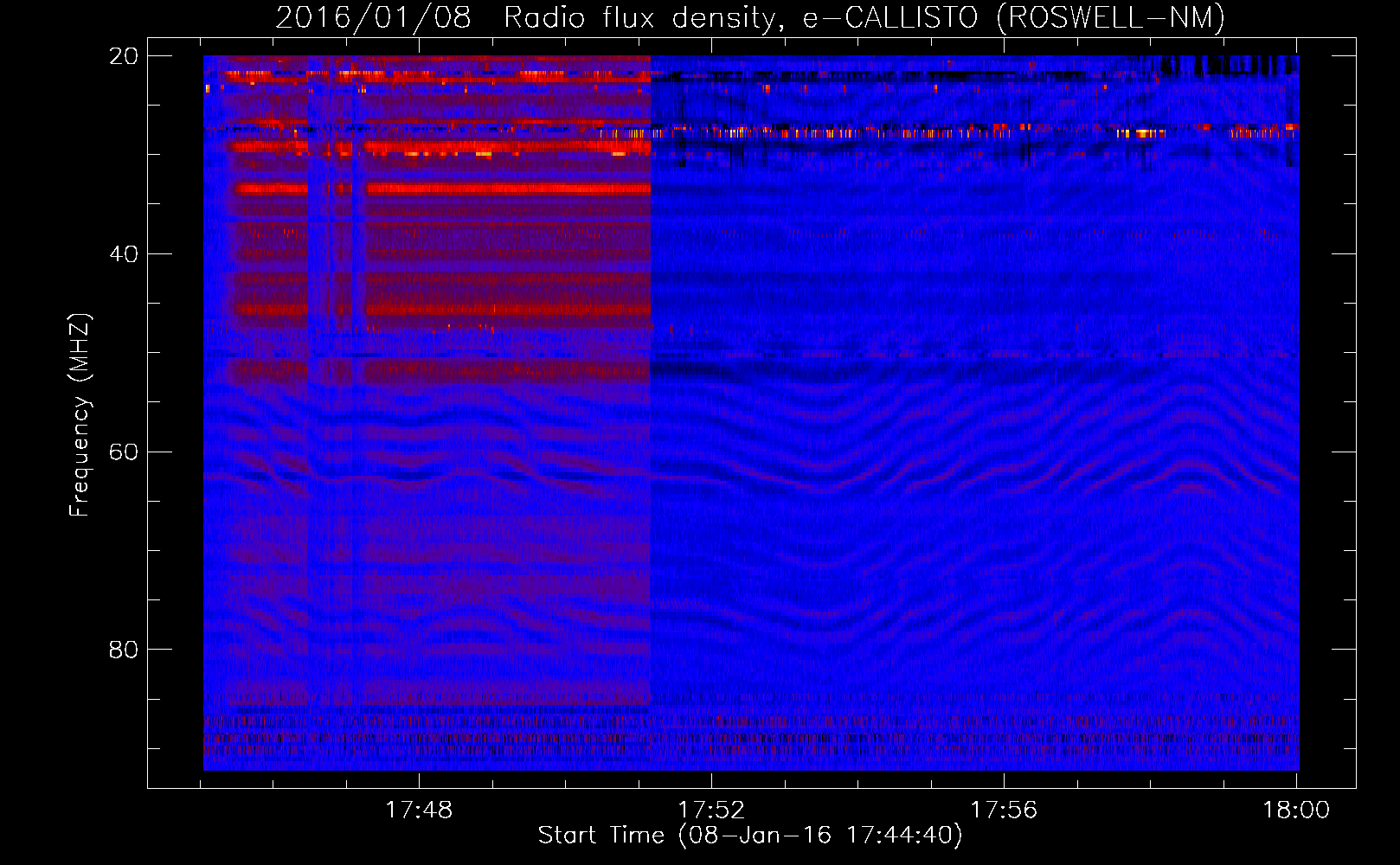The width and height of the screenshot is (1400, 865).
Task: Click the time tick label '17:52'
Action: 711,811
